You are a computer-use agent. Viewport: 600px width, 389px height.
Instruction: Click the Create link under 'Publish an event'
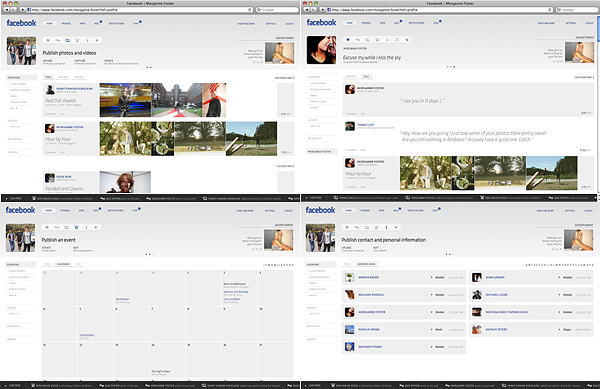pos(46,248)
